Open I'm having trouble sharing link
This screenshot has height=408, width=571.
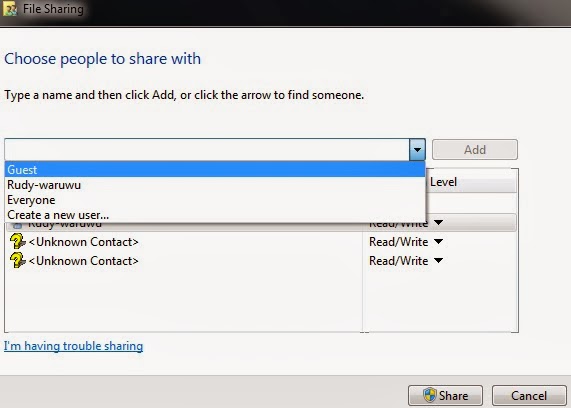click(73, 346)
